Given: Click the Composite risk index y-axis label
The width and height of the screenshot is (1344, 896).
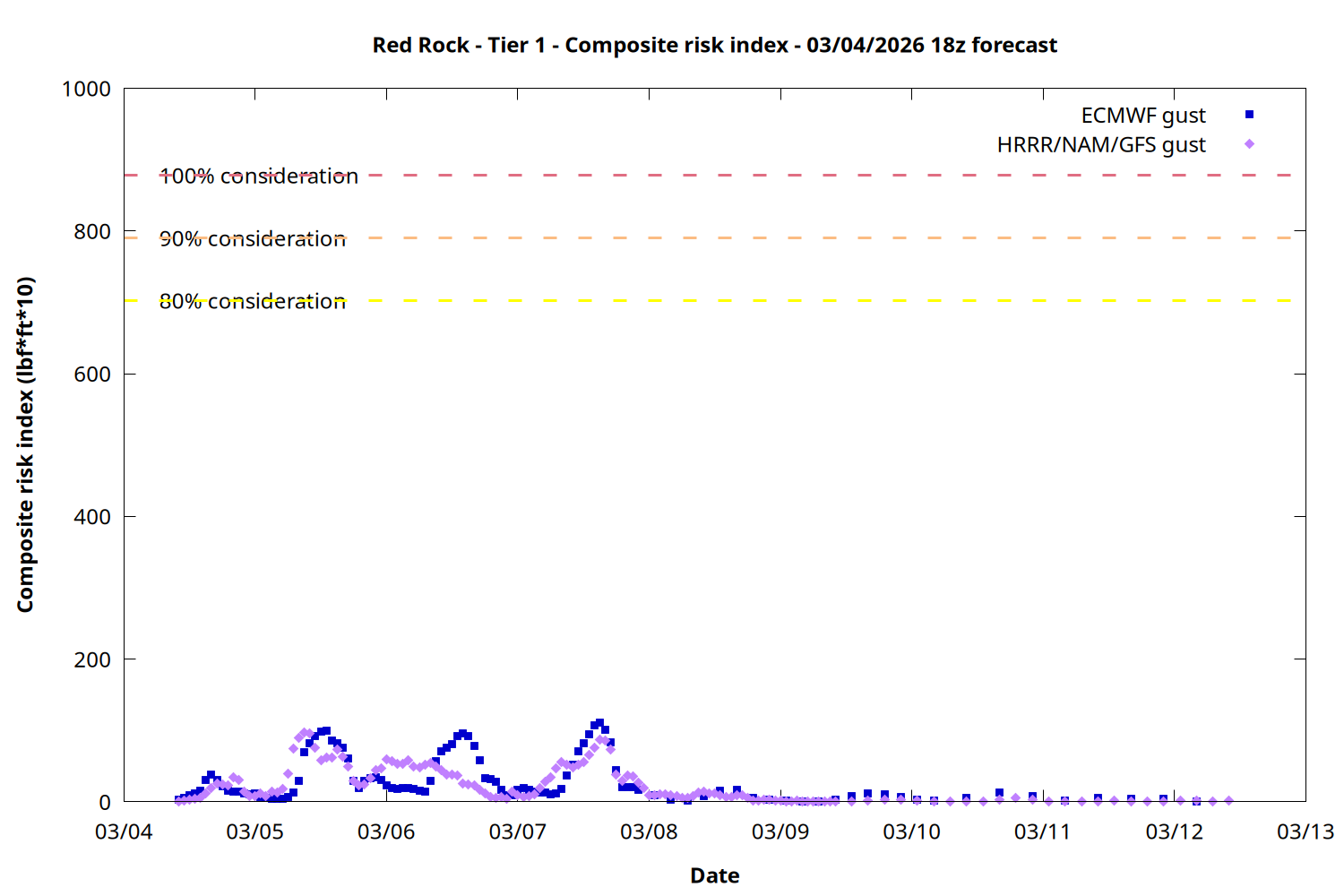Looking at the screenshot, I should pos(25,444).
